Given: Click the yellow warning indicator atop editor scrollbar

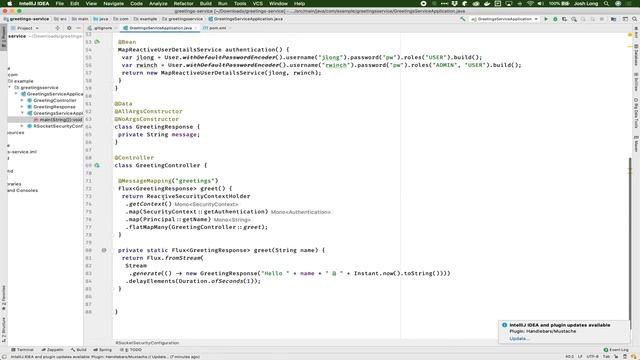Looking at the screenshot, I should [x=630, y=35].
